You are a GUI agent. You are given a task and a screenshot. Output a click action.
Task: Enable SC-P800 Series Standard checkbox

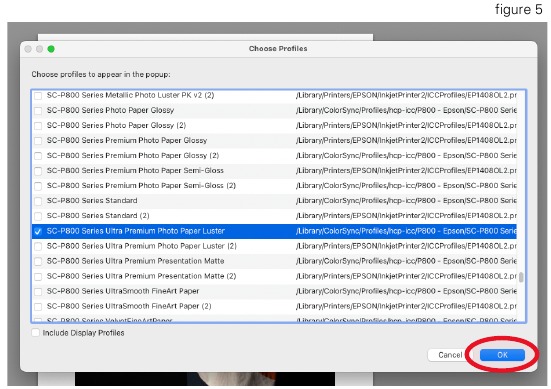(38, 201)
